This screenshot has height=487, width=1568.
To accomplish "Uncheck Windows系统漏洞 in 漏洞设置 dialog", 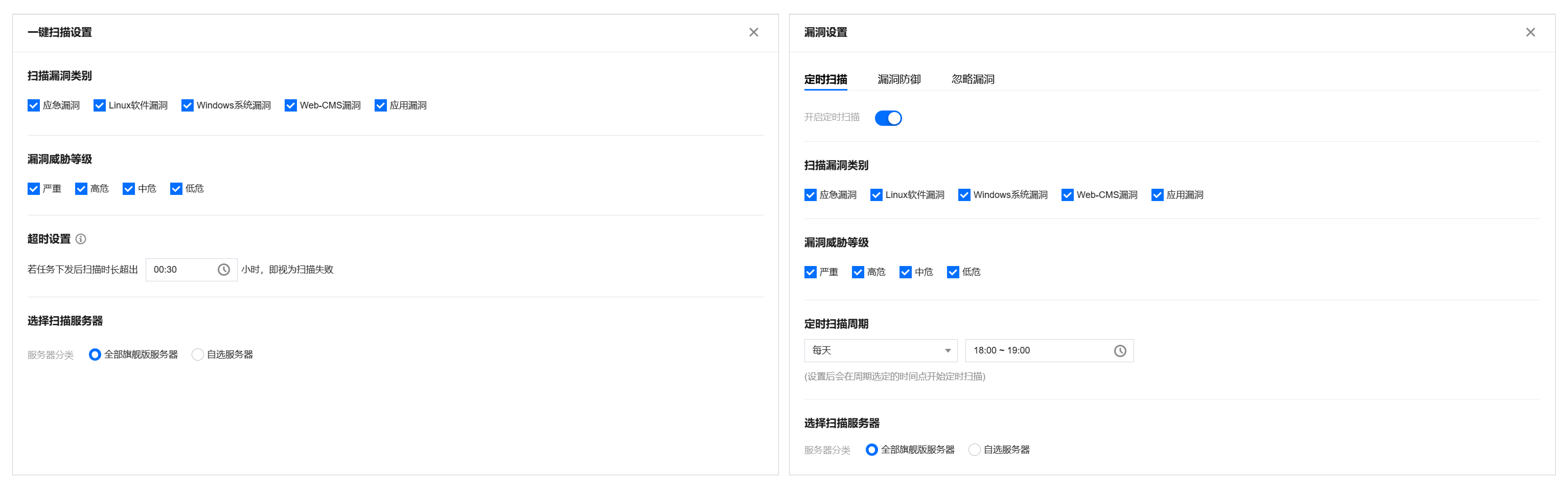I will [964, 195].
